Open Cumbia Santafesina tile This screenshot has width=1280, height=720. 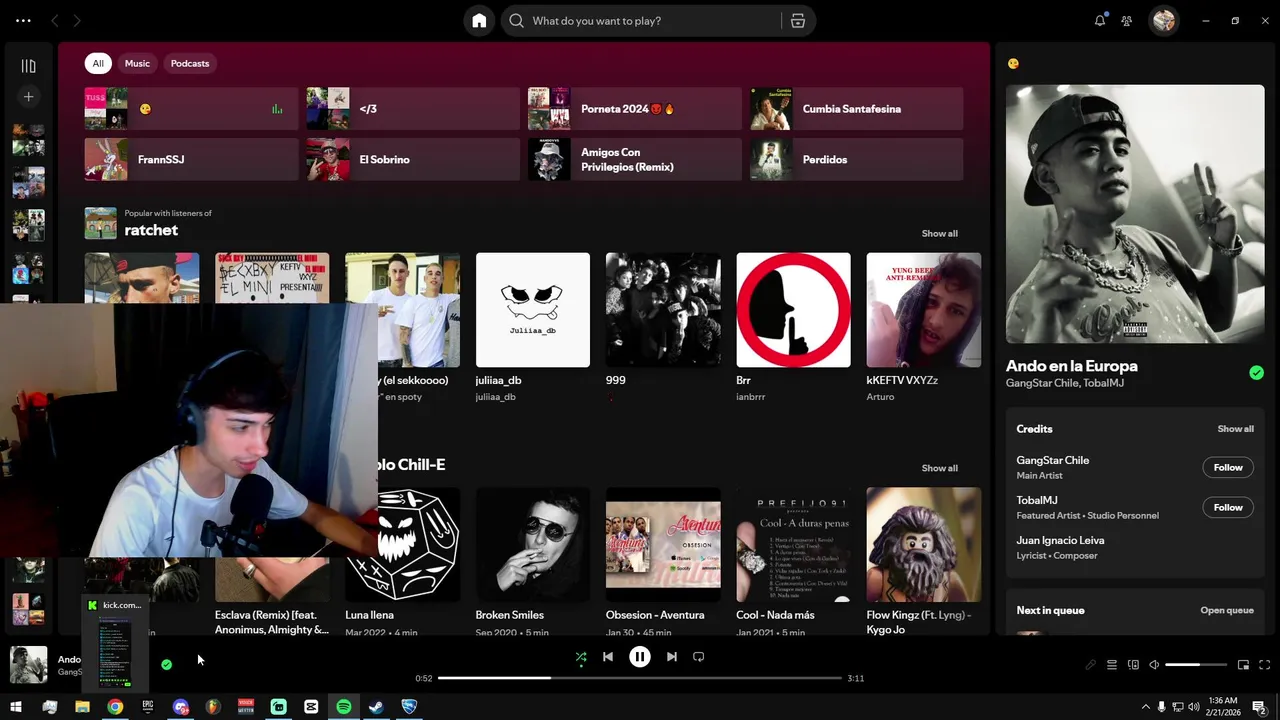coord(857,109)
